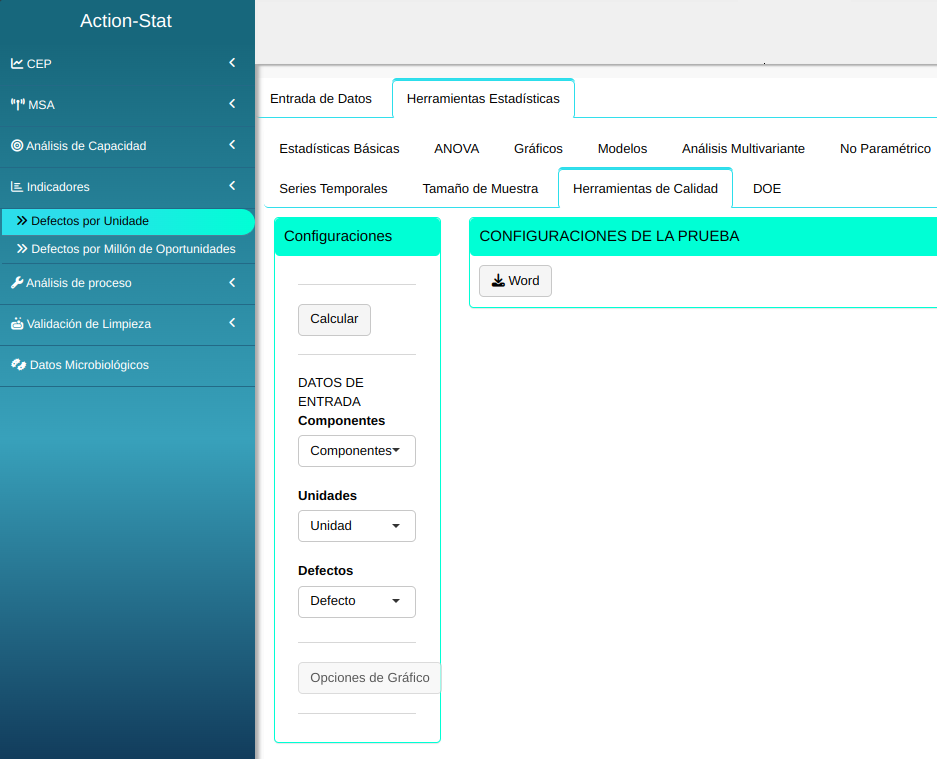Open the ANOVA tab
This screenshot has width=937, height=759.
pos(456,149)
